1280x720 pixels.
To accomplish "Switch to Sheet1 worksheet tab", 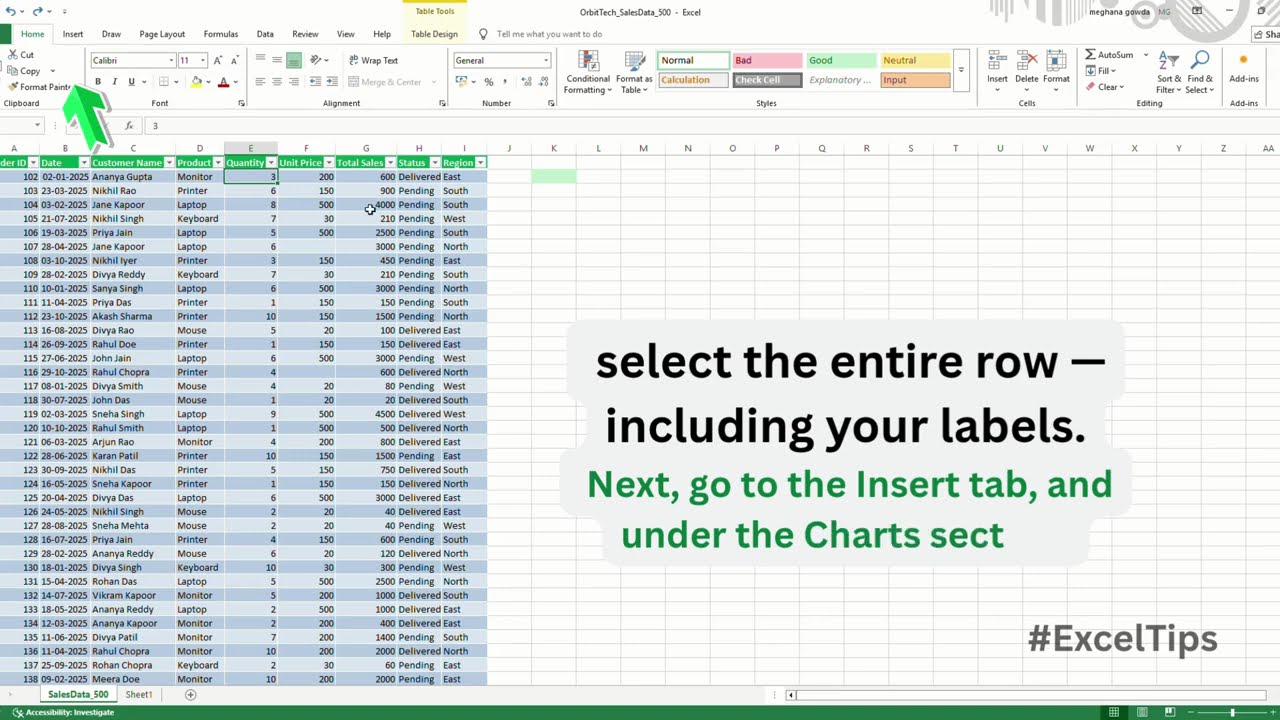I will pos(139,694).
